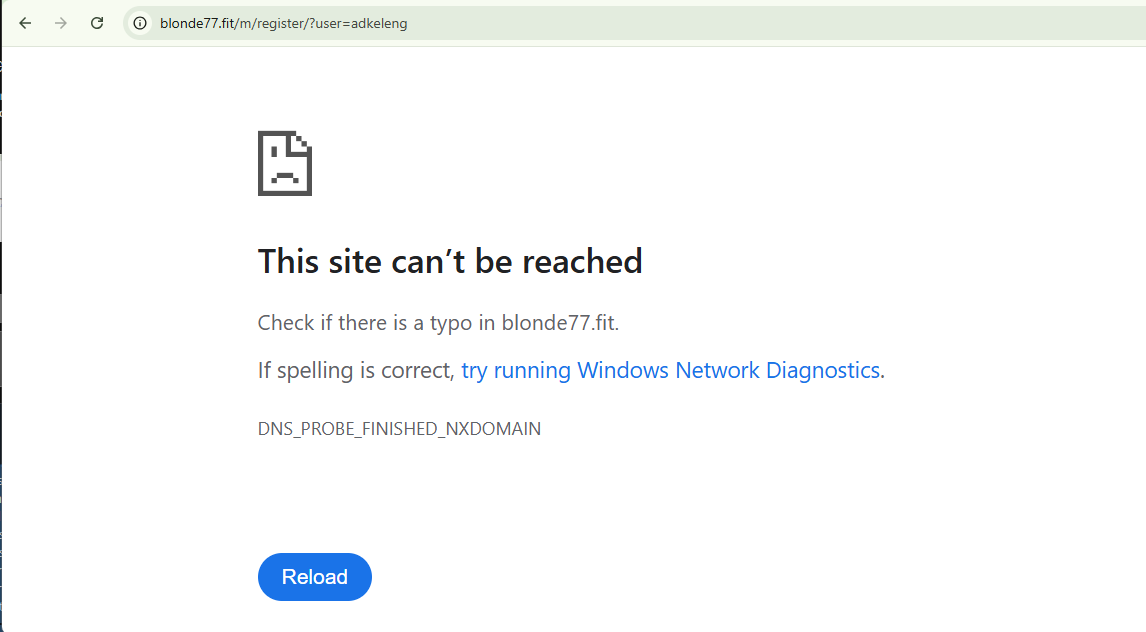Refresh the page with the toolbar reload icon
This screenshot has width=1146, height=632.
tap(96, 23)
